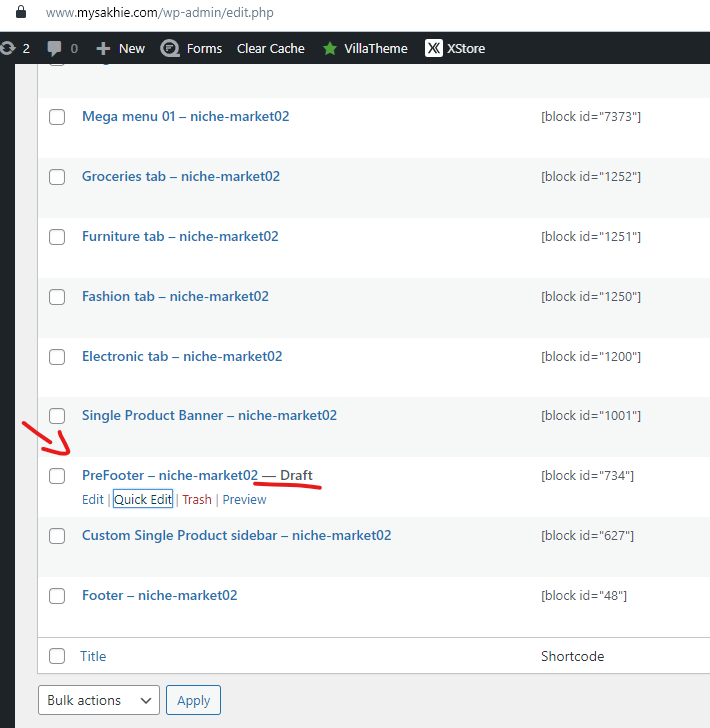Viewport: 710px width, 728px height.
Task: Select shortcode [block id="1200"]
Action: pyautogui.click(x=591, y=356)
